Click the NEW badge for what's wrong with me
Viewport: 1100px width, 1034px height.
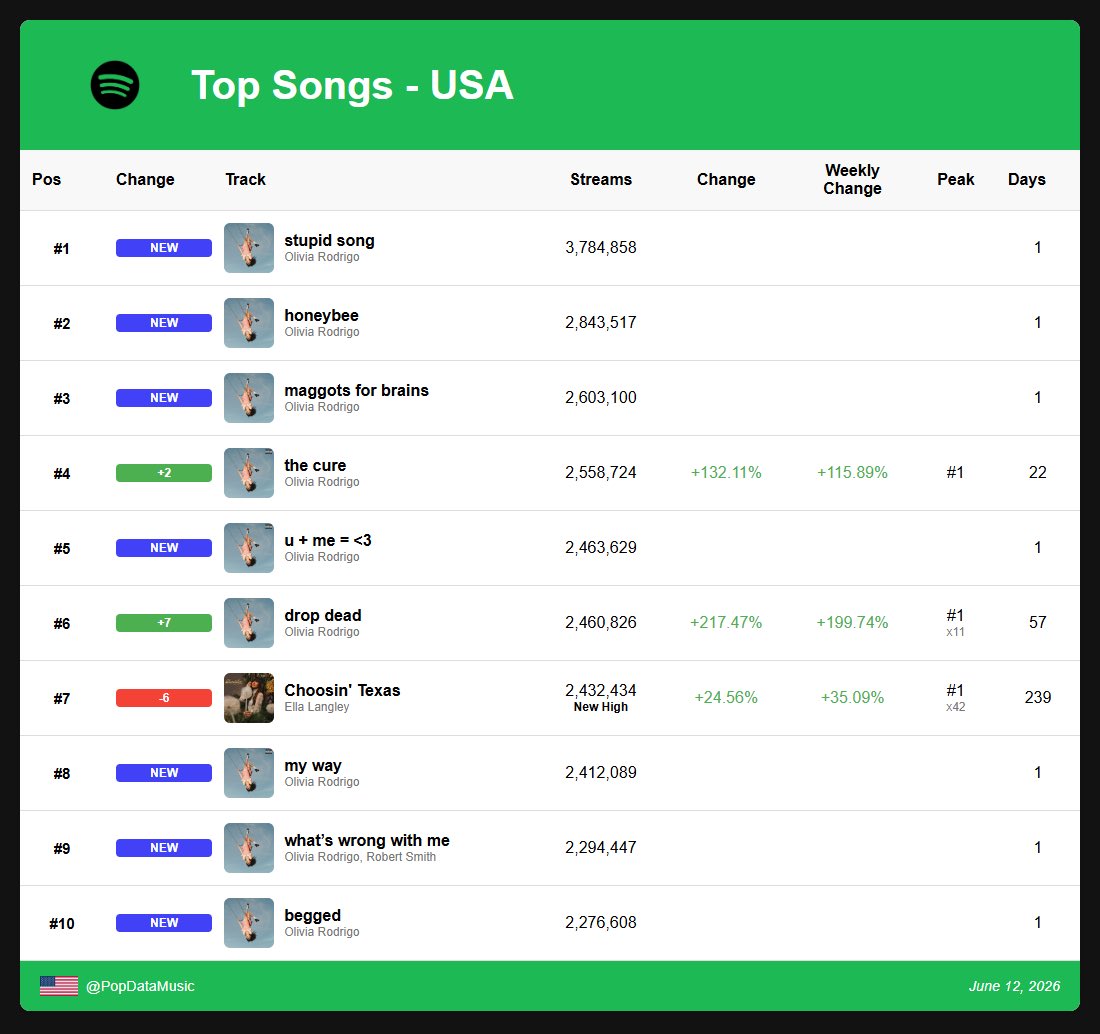tap(163, 848)
